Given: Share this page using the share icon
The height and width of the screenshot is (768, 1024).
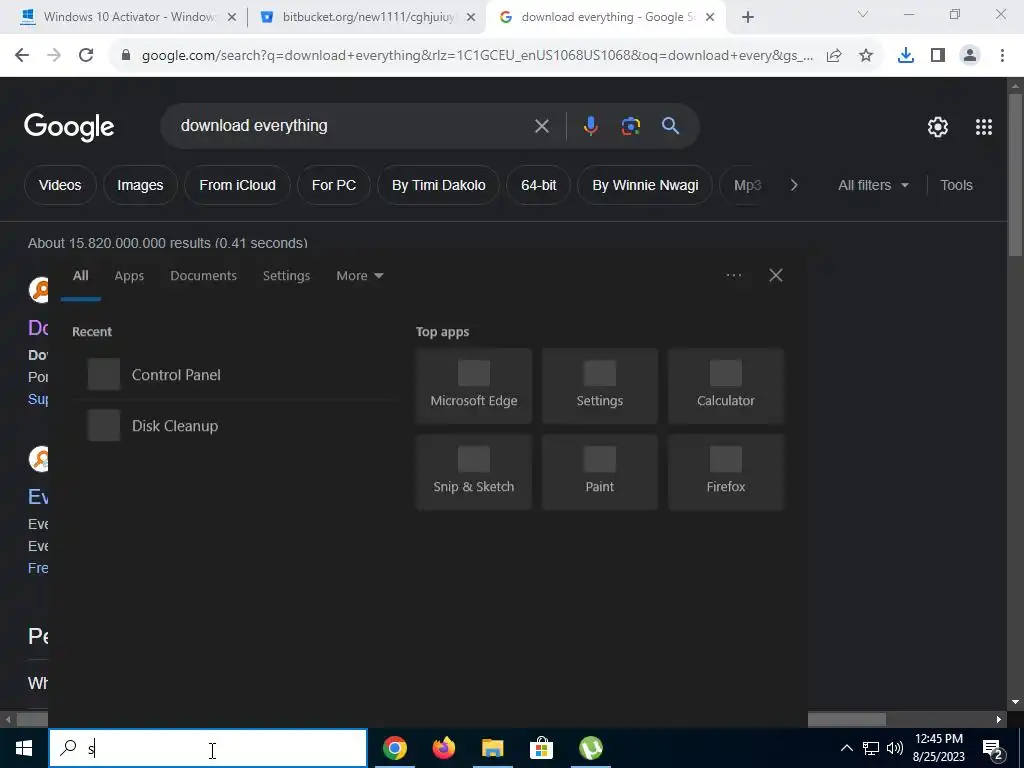Looking at the screenshot, I should click(834, 56).
